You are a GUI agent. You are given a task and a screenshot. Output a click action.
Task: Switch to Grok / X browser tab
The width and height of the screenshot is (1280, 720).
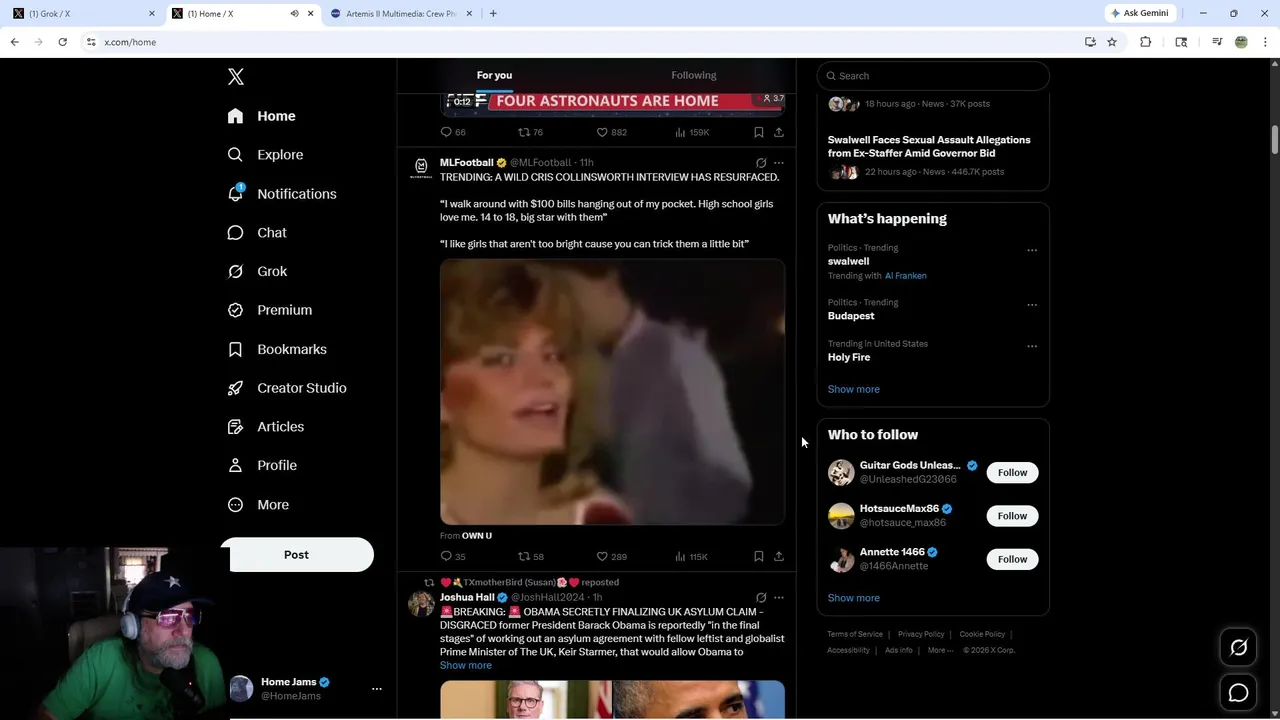coord(82,14)
